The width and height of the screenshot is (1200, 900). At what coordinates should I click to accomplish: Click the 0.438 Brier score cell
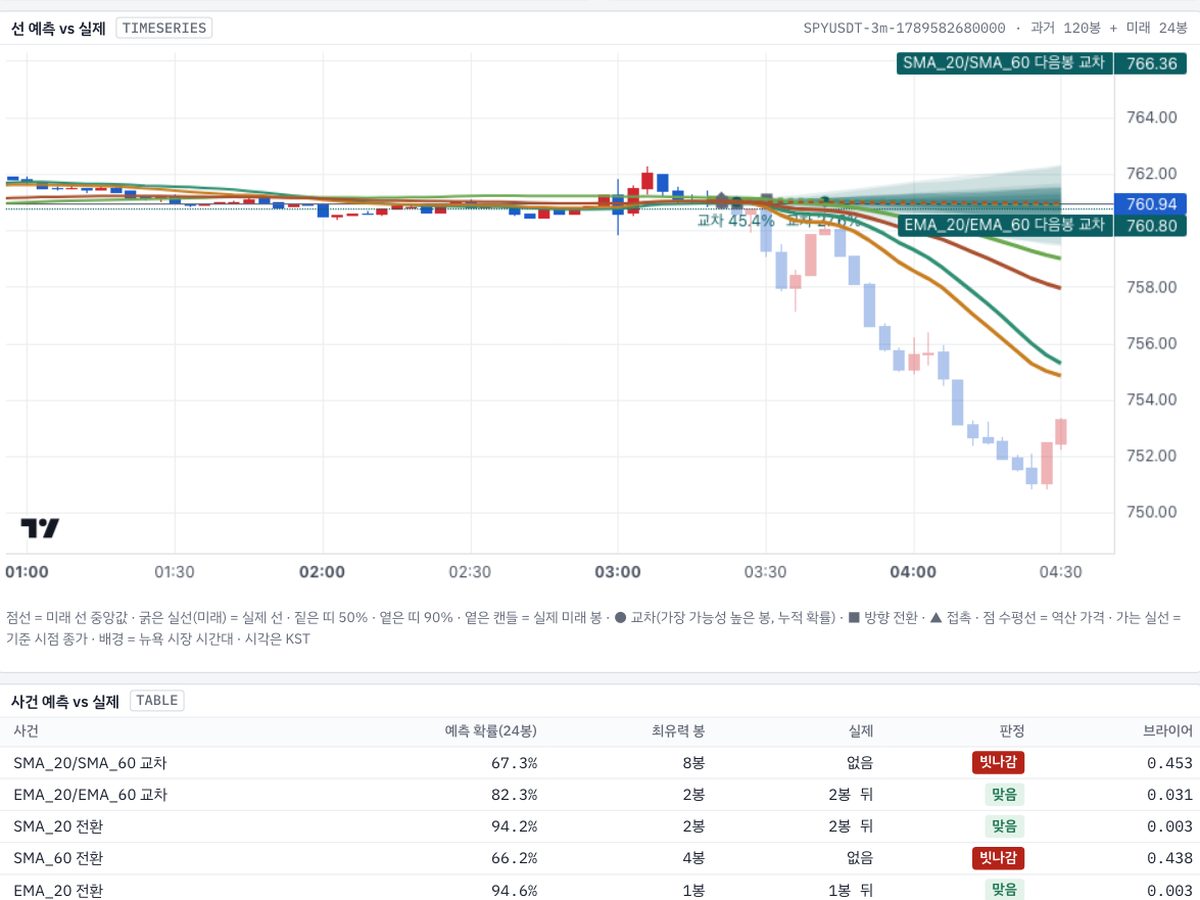pos(1171,858)
